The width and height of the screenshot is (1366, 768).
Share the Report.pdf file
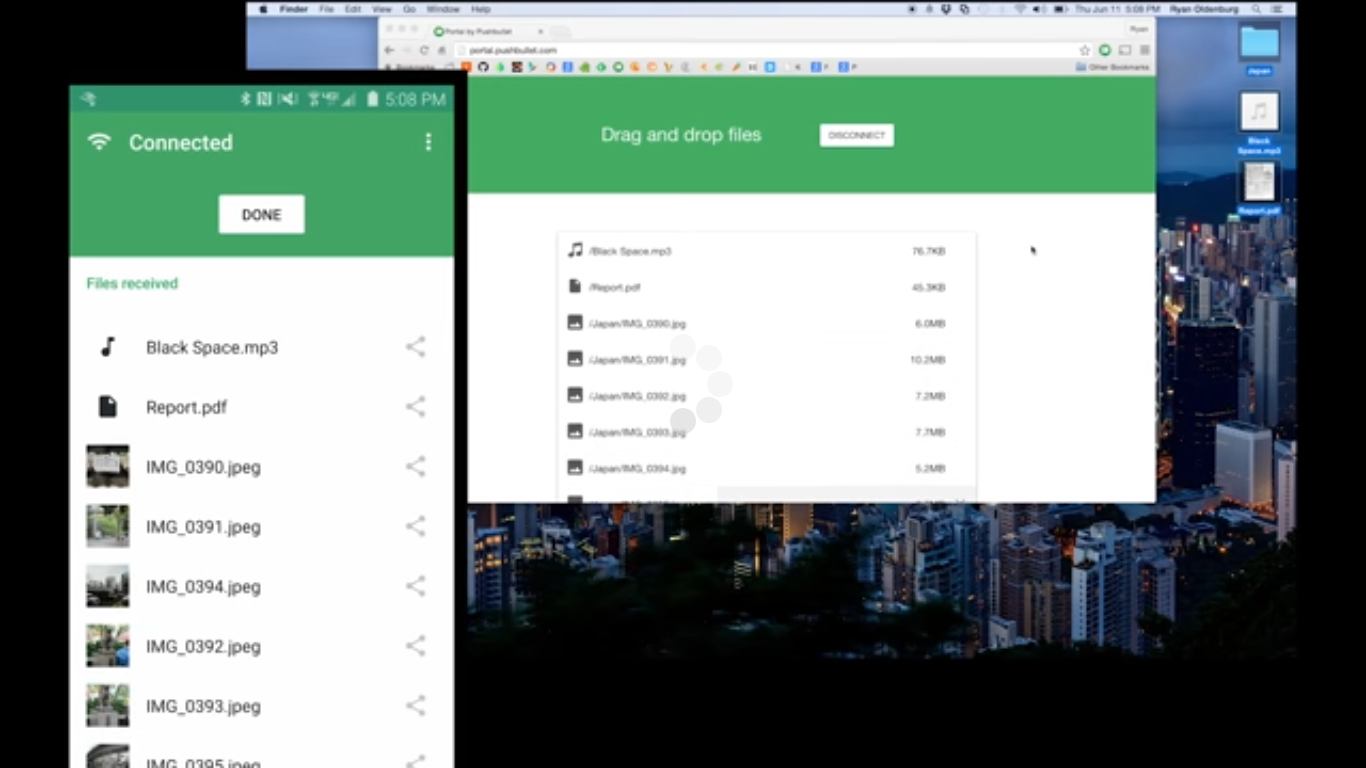(415, 407)
